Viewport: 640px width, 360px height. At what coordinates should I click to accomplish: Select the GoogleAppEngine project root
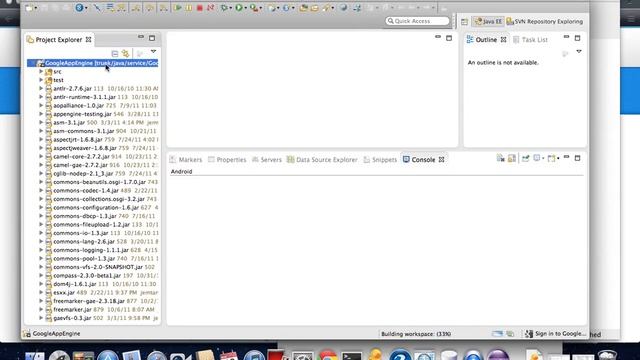(x=93, y=63)
